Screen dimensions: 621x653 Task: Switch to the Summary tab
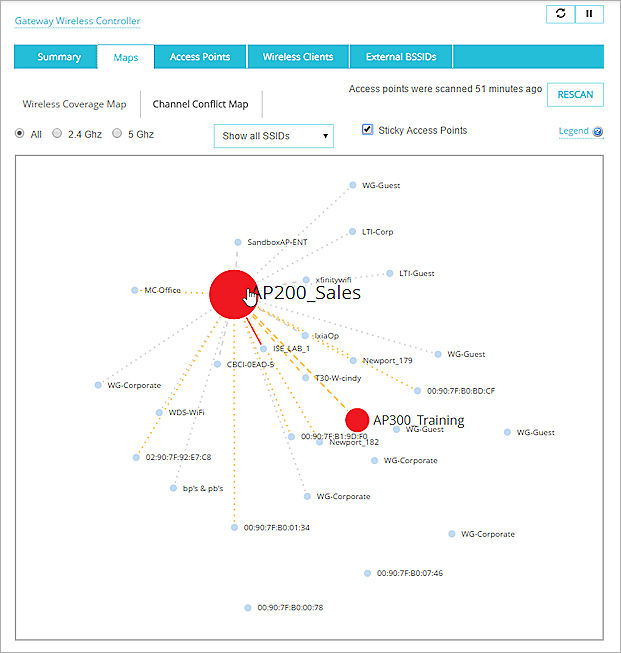click(59, 57)
